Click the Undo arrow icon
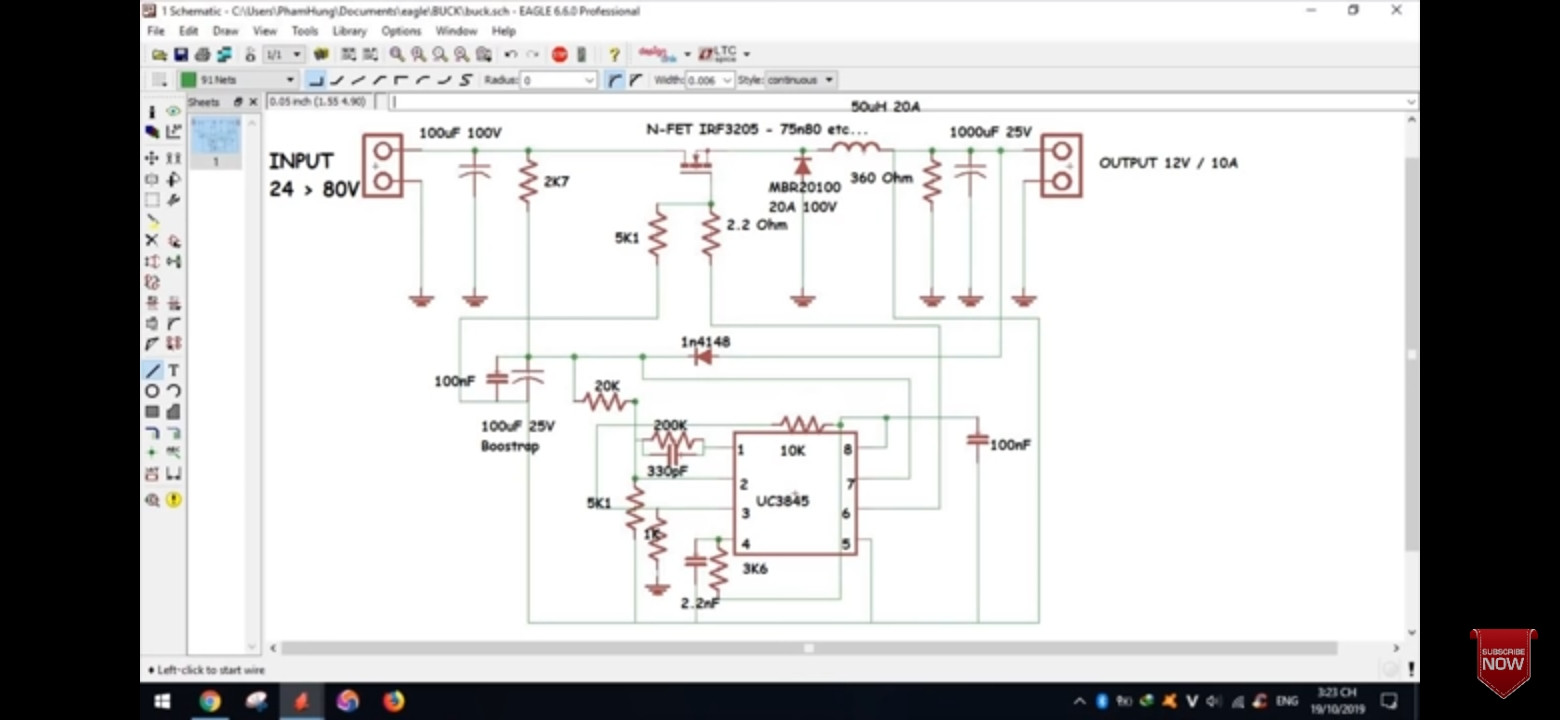The image size is (1560, 720). (511, 54)
